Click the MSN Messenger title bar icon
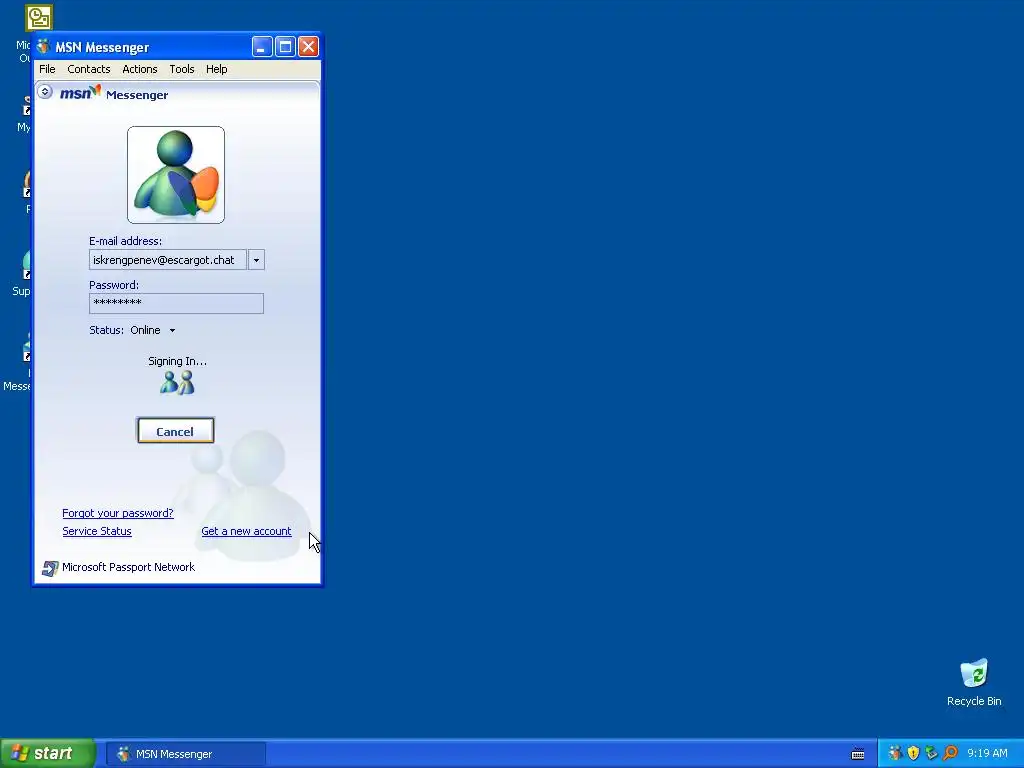The image size is (1024, 768). 44,46
